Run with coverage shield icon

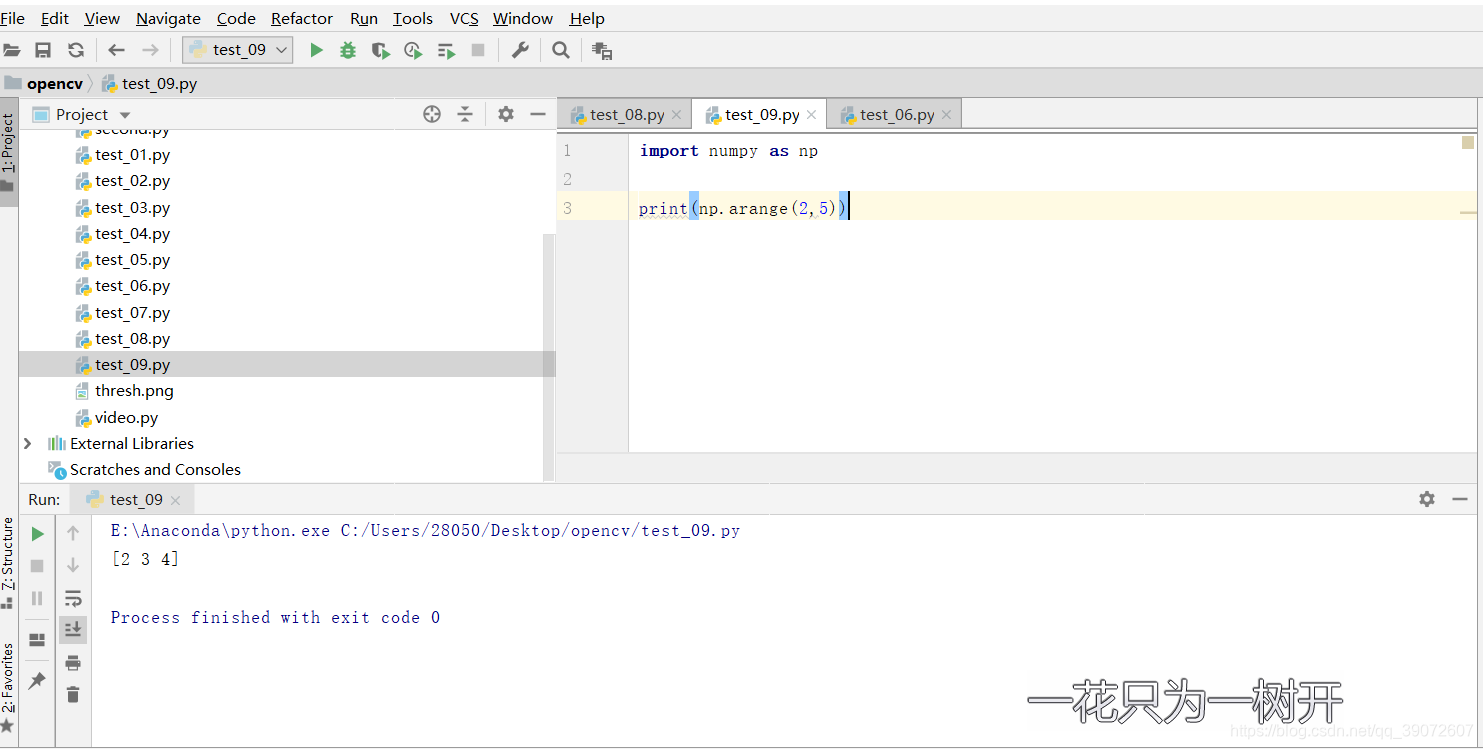pyautogui.click(x=380, y=50)
